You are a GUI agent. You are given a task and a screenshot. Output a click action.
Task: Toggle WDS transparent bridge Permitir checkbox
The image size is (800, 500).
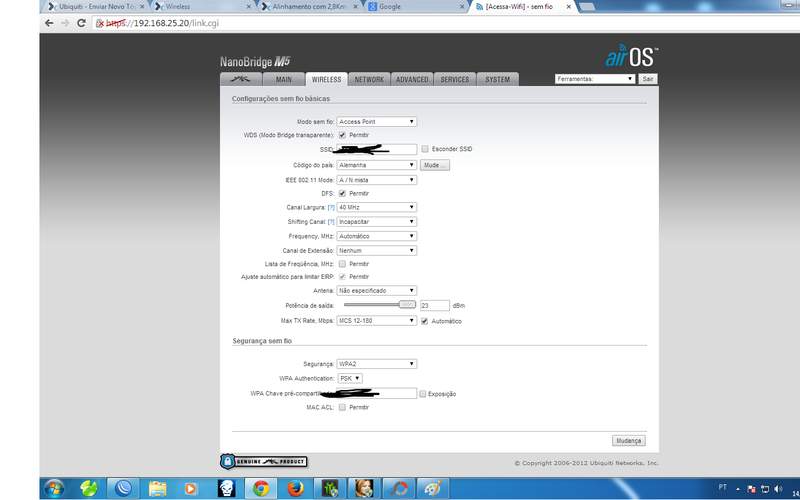[x=342, y=135]
